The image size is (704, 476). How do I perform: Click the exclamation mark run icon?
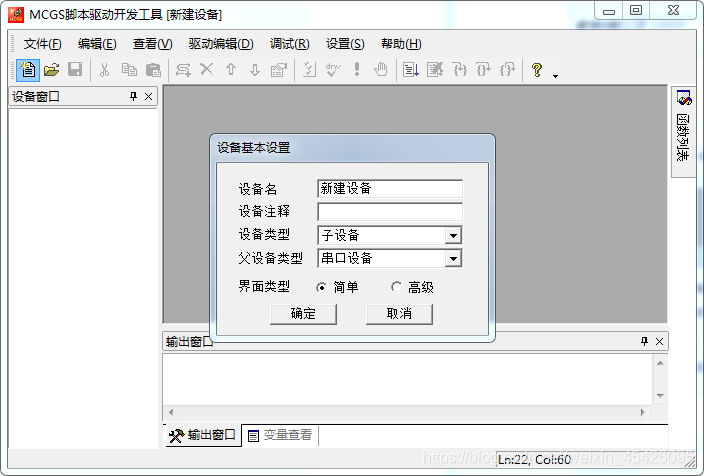pos(357,70)
